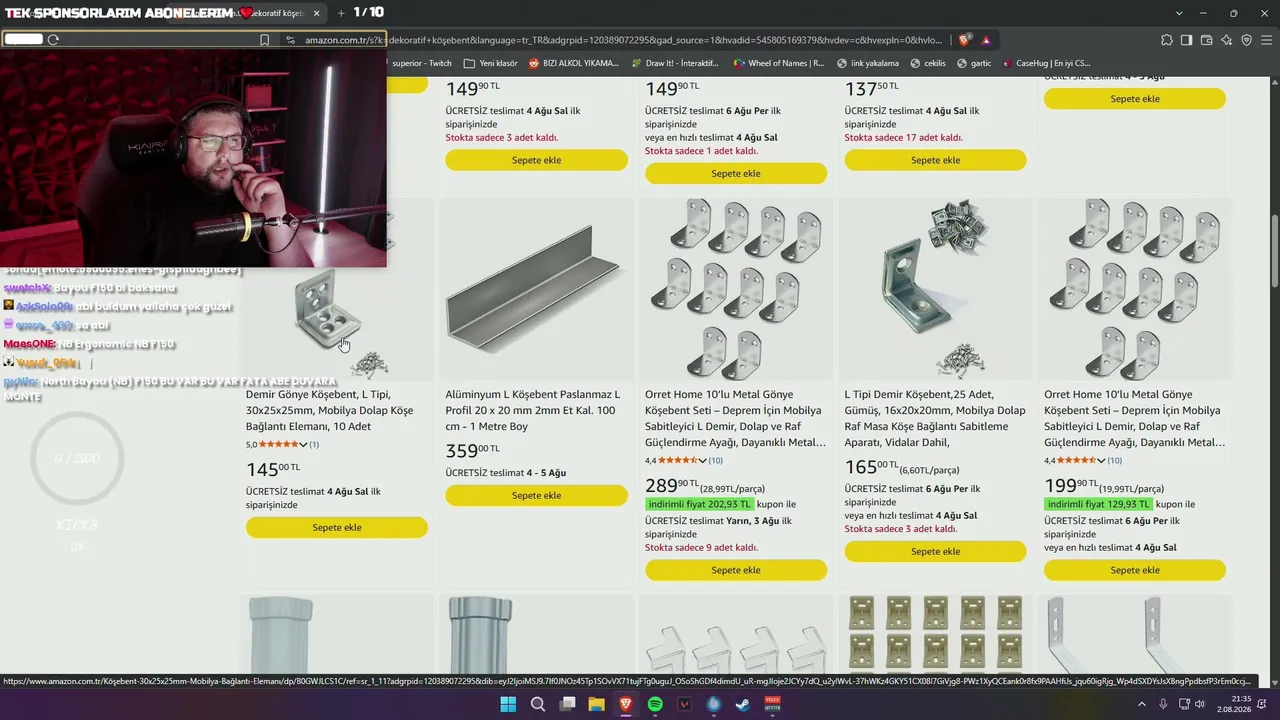Open the Alüminyum L Köşebent Paslanmaz product title
The width and height of the screenshot is (1280, 720).
click(533, 410)
